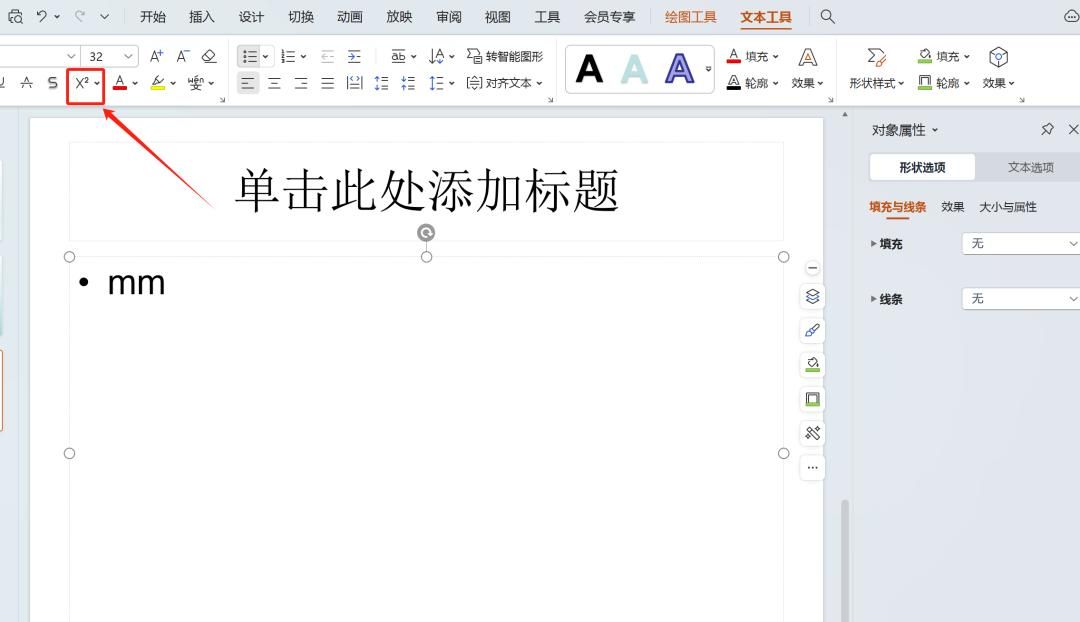1080x622 pixels.
Task: Pin the 对象属性 panel
Action: pyautogui.click(x=1047, y=129)
